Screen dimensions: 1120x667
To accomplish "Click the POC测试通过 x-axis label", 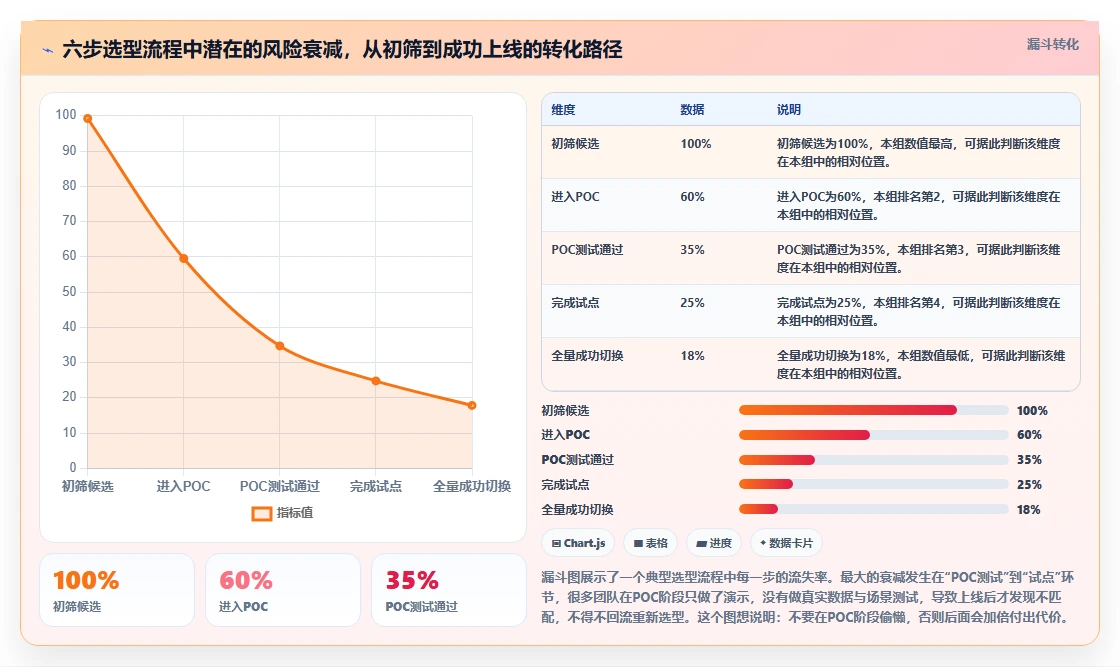I will (x=280, y=486).
